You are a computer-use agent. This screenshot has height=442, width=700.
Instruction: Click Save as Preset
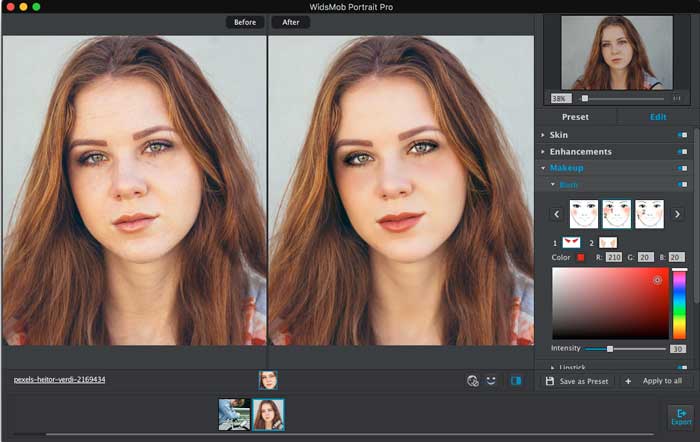(577, 381)
